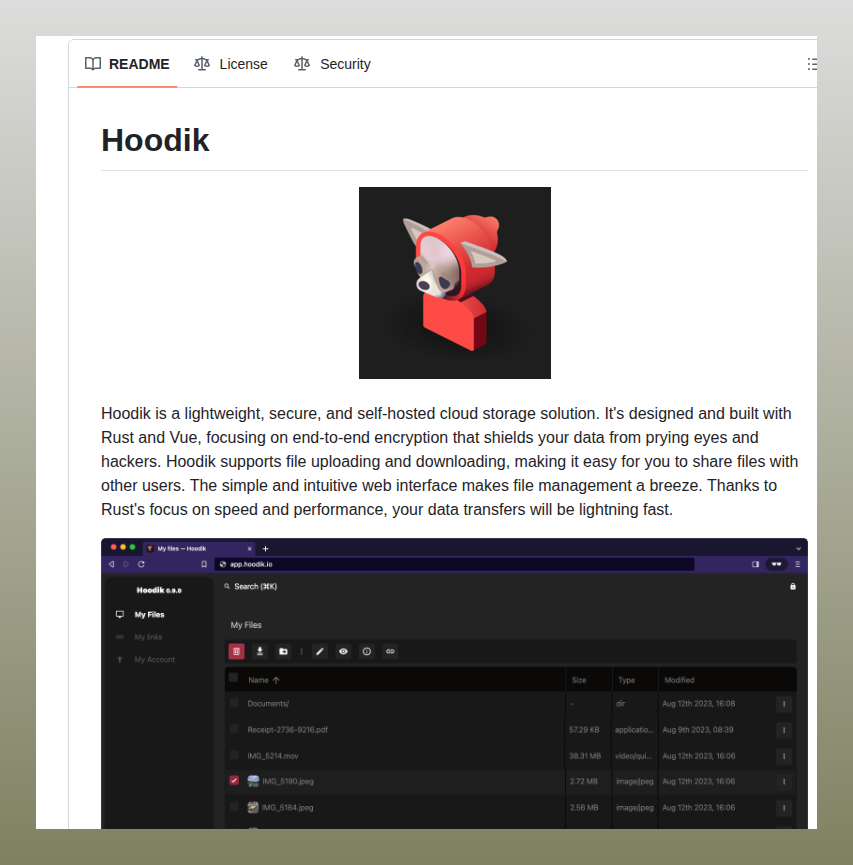Image resolution: width=853 pixels, height=865 pixels.
Task: Toggle the checkbox for Documents/ row
Action: (234, 703)
